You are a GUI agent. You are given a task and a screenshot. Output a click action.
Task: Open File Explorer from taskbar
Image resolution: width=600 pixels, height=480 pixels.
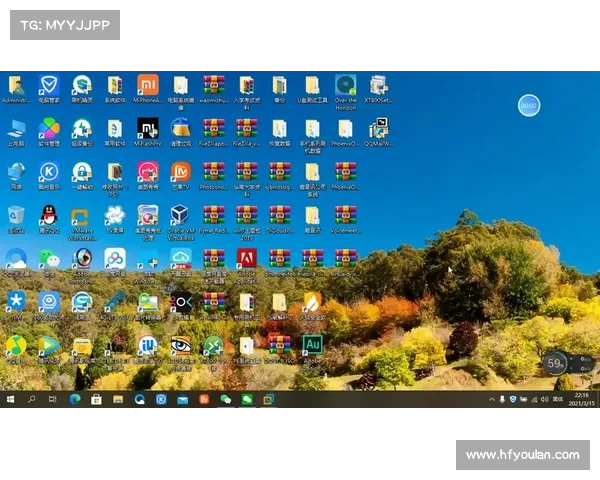click(118, 400)
